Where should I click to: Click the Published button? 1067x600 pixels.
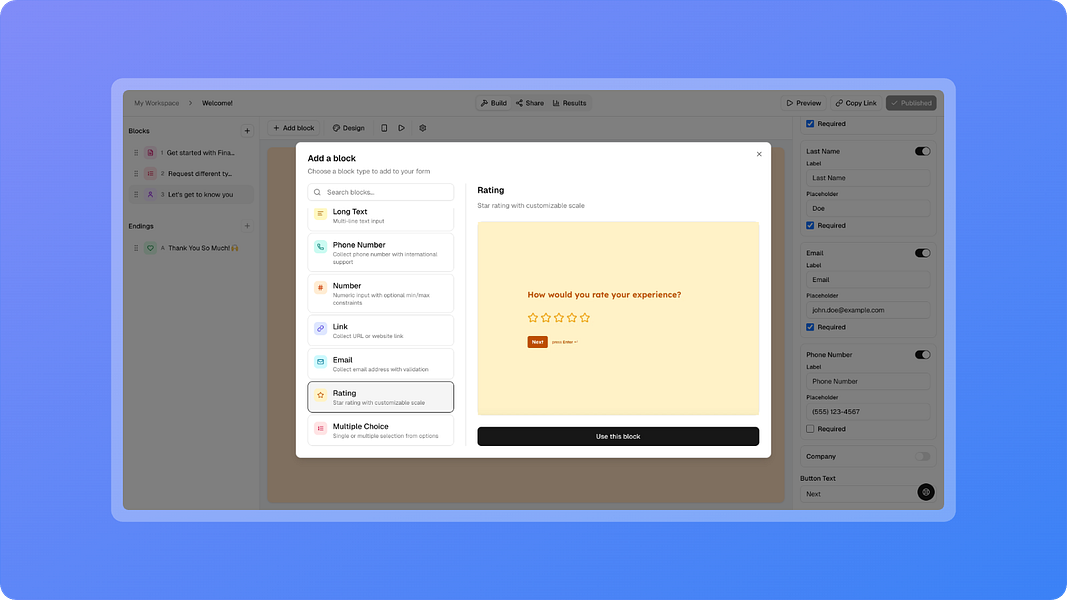pos(911,103)
